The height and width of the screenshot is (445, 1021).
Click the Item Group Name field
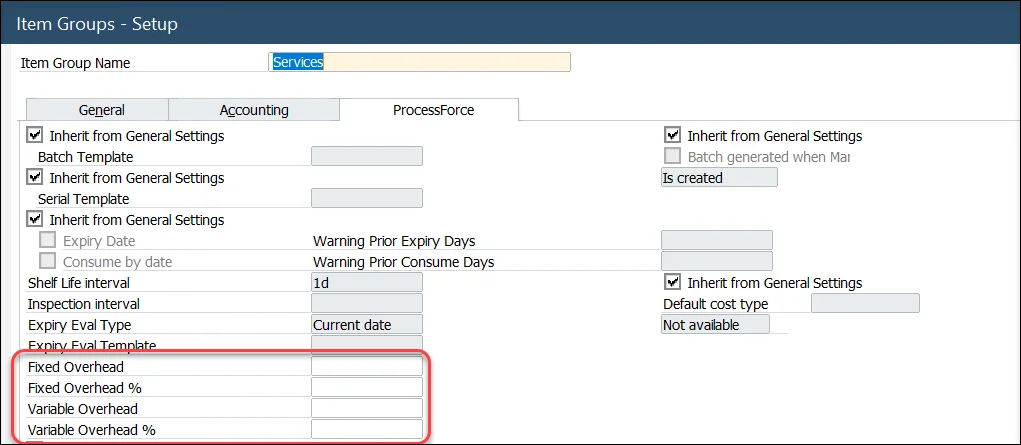point(420,62)
